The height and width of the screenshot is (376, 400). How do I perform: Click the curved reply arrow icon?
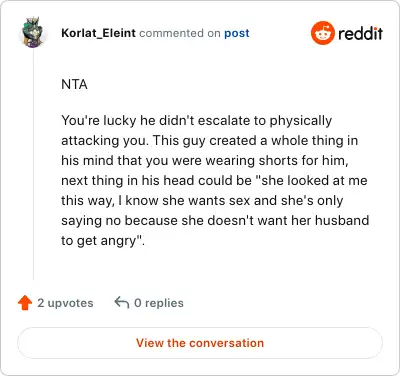tap(122, 303)
